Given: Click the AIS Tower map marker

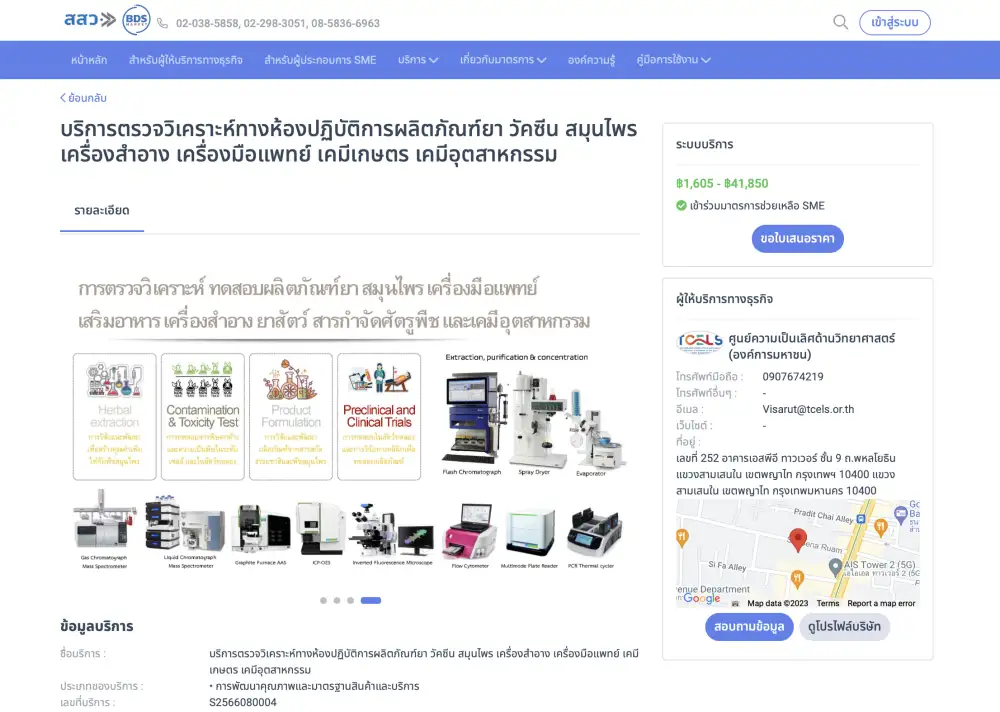Looking at the screenshot, I should 835,566.
